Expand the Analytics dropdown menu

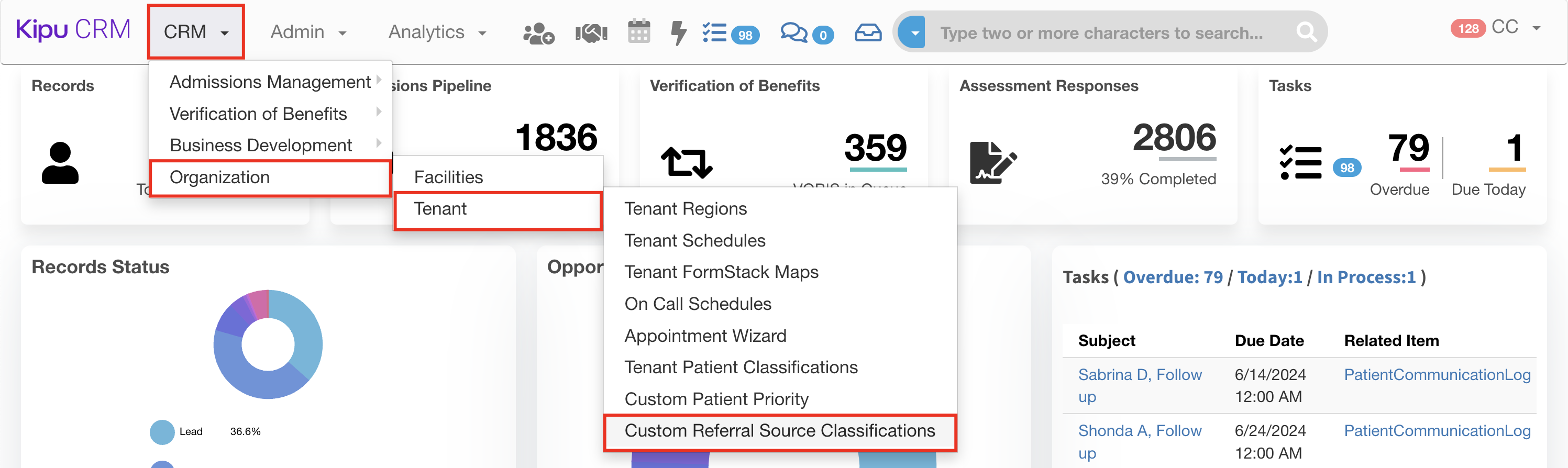tap(436, 32)
